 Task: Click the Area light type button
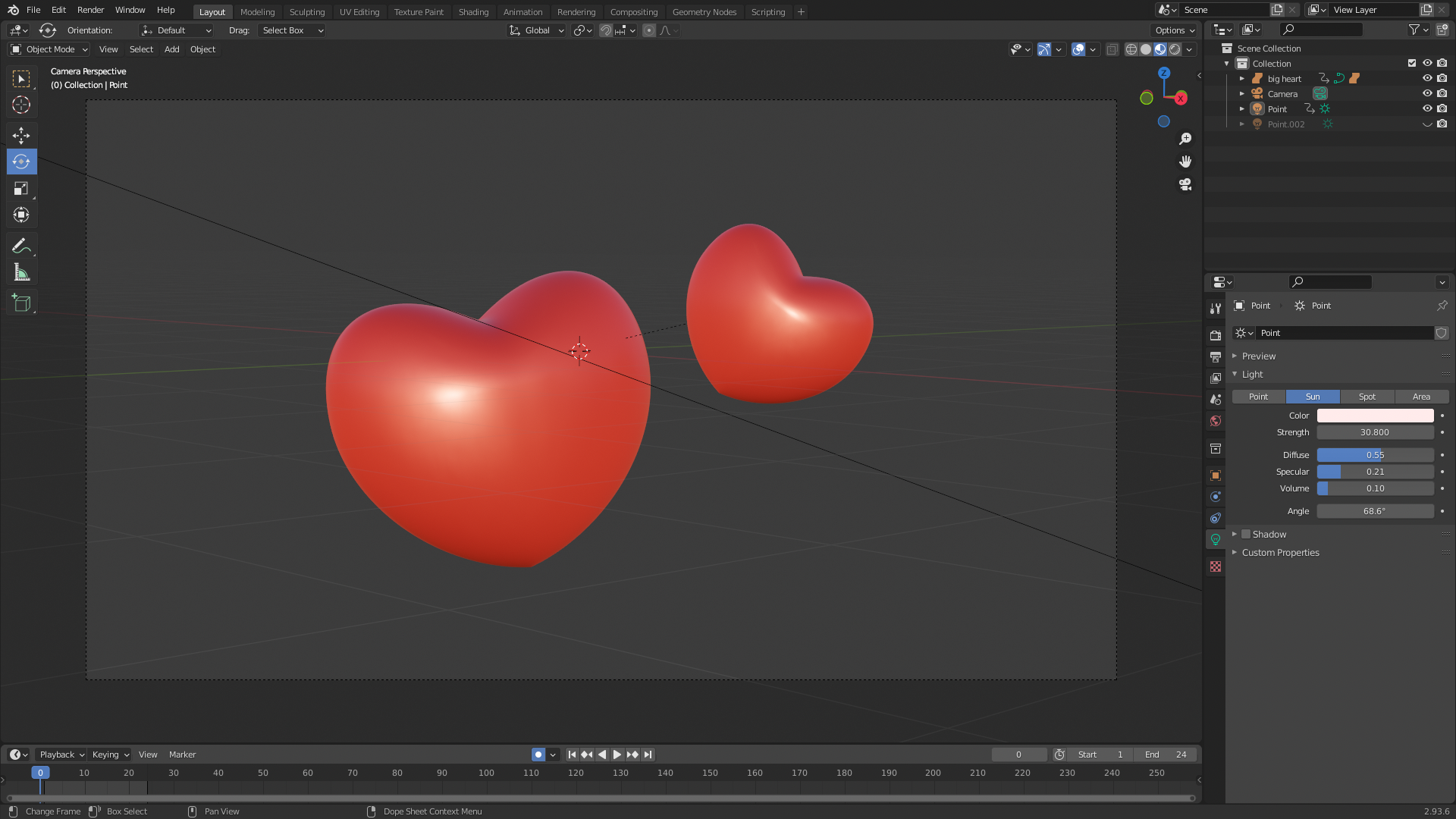coord(1421,397)
